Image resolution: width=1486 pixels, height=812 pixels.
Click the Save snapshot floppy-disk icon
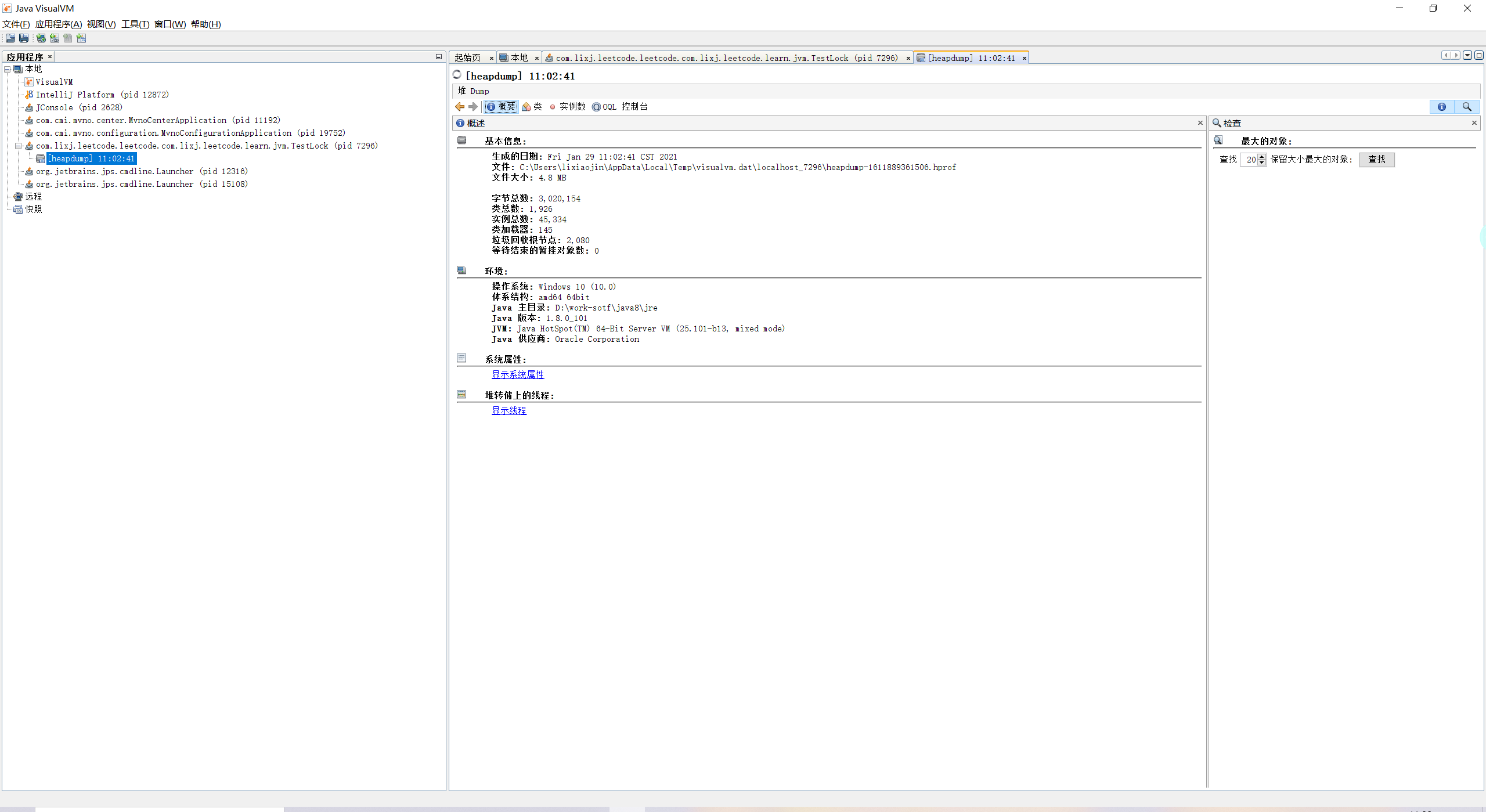(x=24, y=38)
